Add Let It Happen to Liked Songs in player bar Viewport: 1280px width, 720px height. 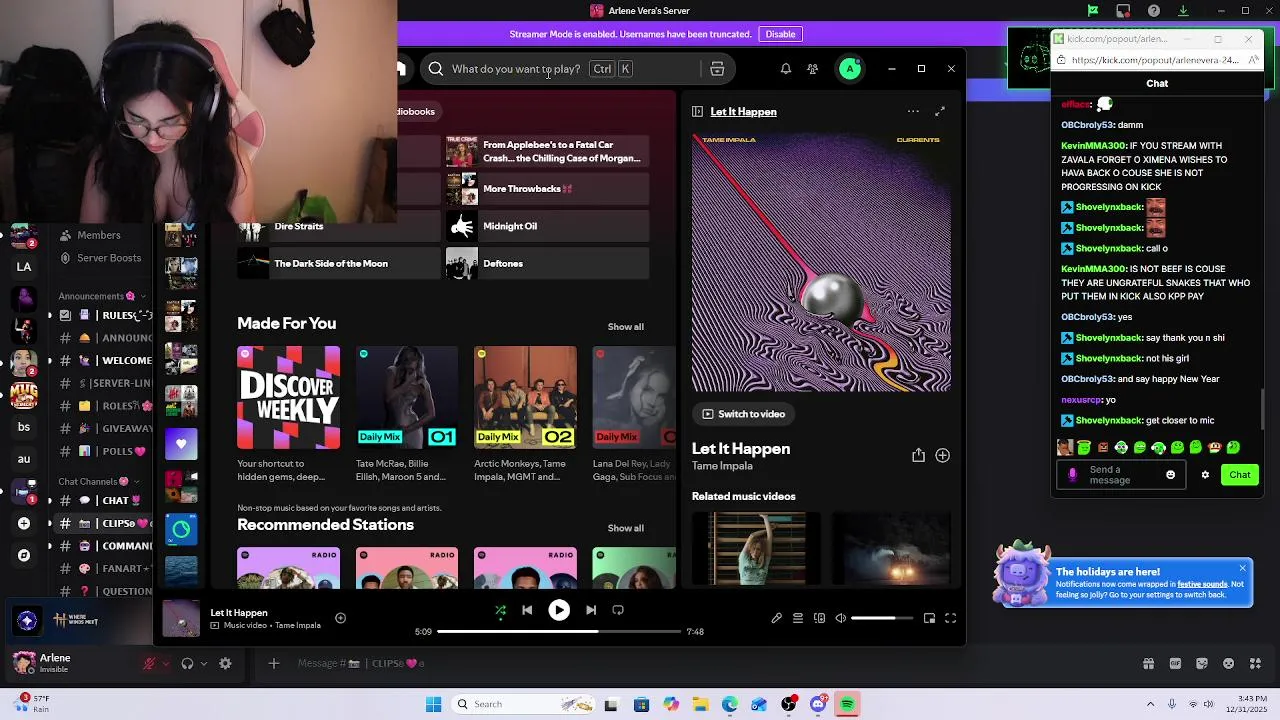tap(340, 618)
